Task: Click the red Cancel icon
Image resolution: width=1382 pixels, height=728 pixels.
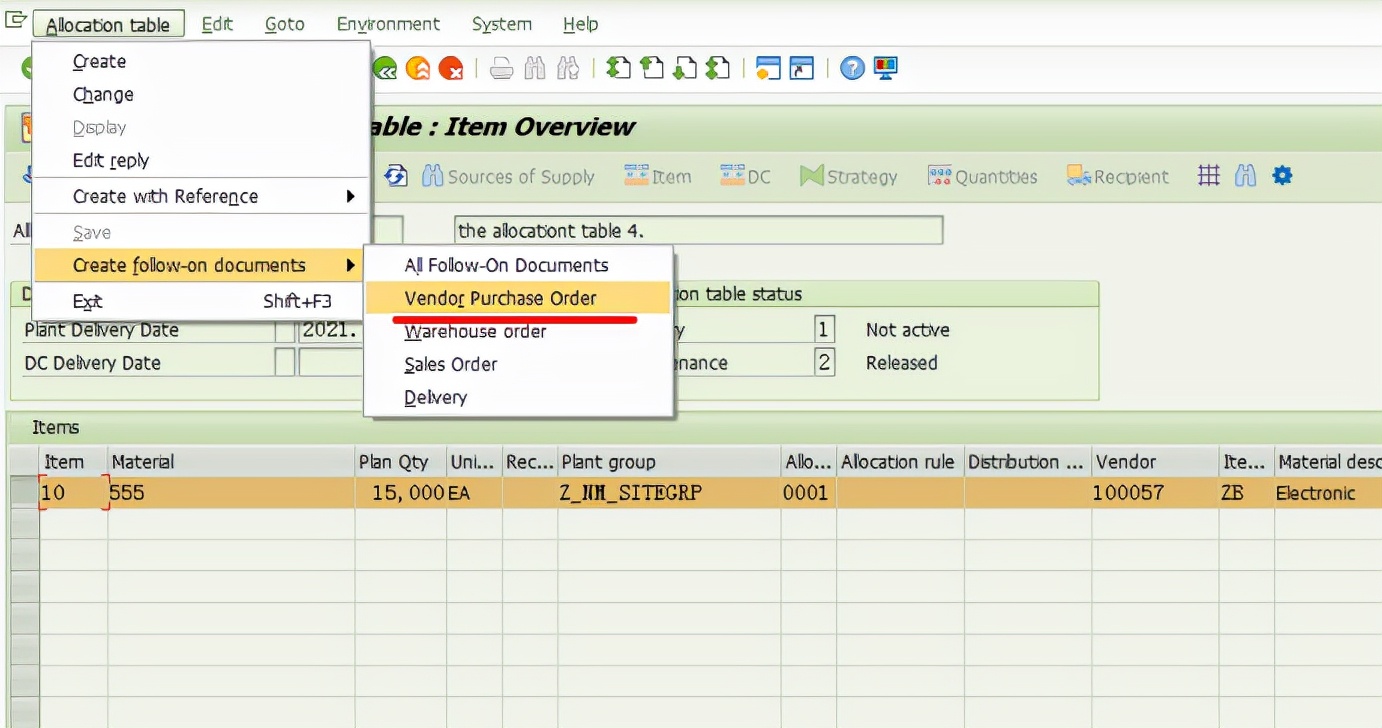Action: tap(451, 68)
